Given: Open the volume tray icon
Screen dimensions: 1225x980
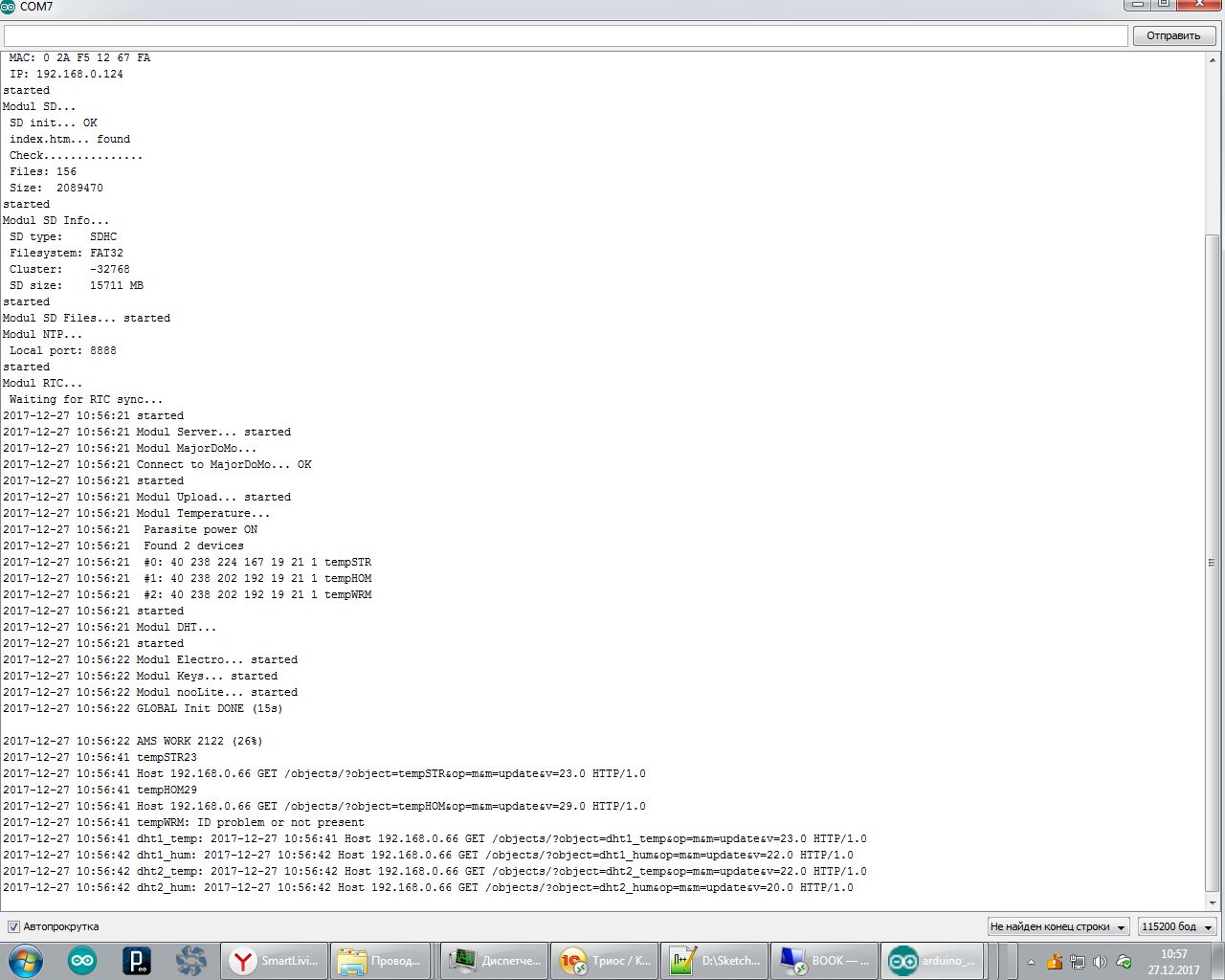Looking at the screenshot, I should 1100,962.
